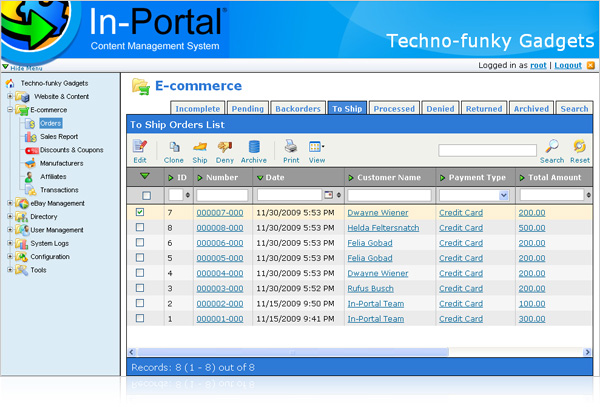This screenshot has width=600, height=407.
Task: Expand the Directory tree node
Action: 10,216
